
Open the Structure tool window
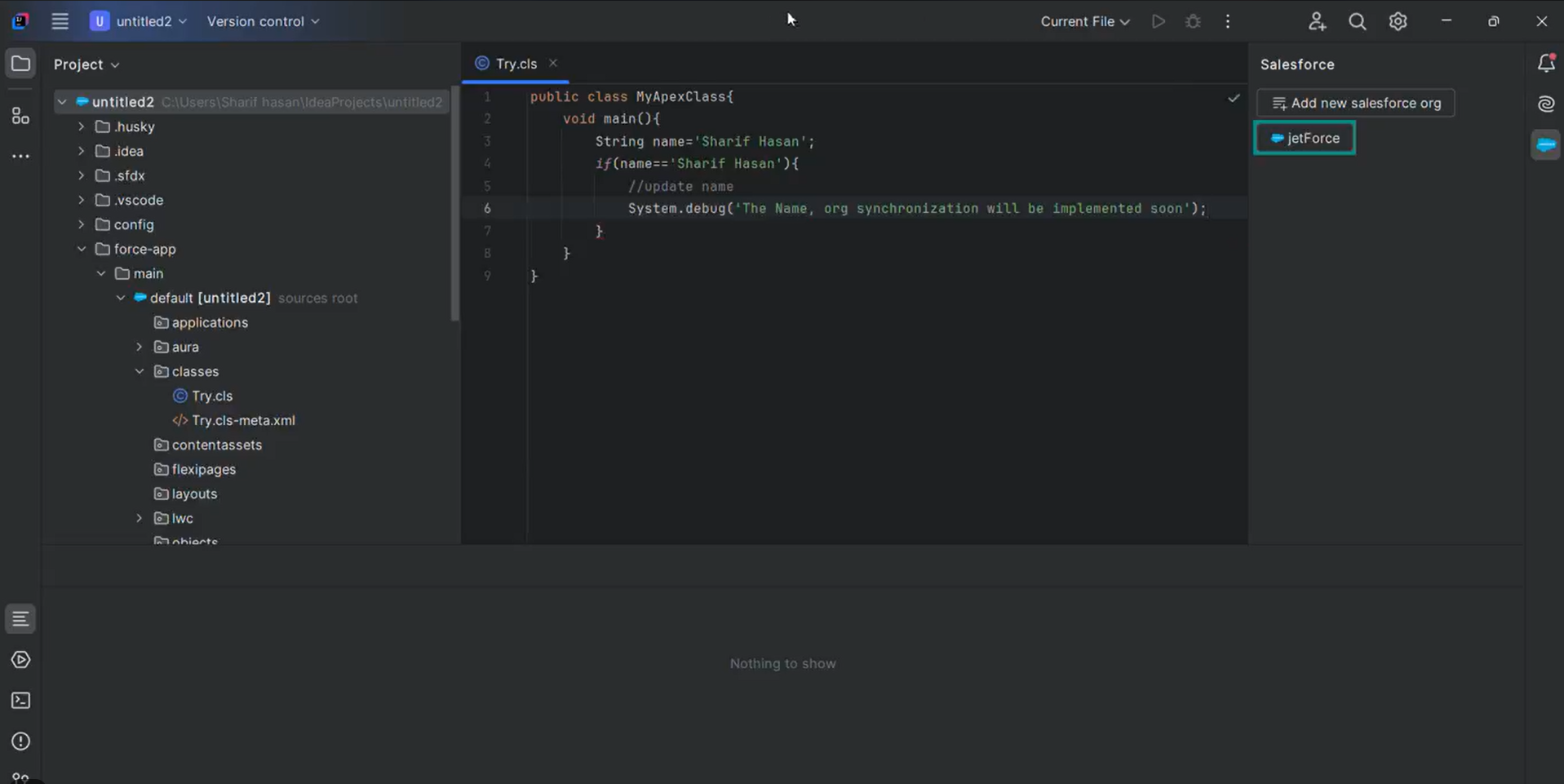pos(20,116)
